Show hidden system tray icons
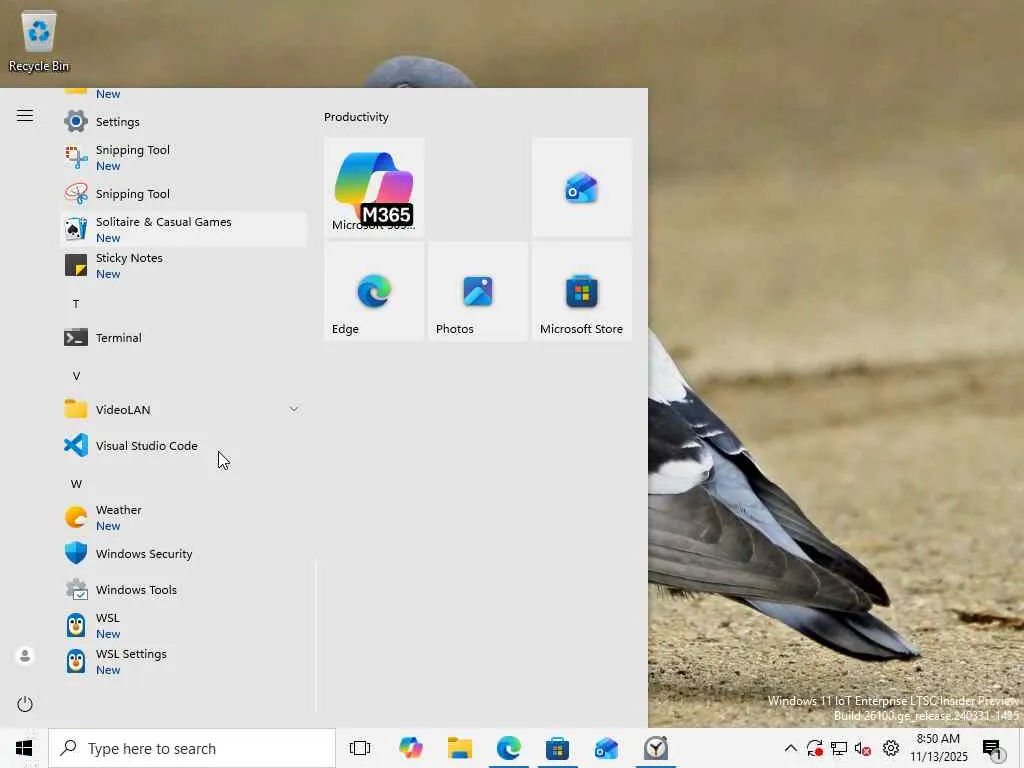Image resolution: width=1024 pixels, height=768 pixels. [x=790, y=748]
